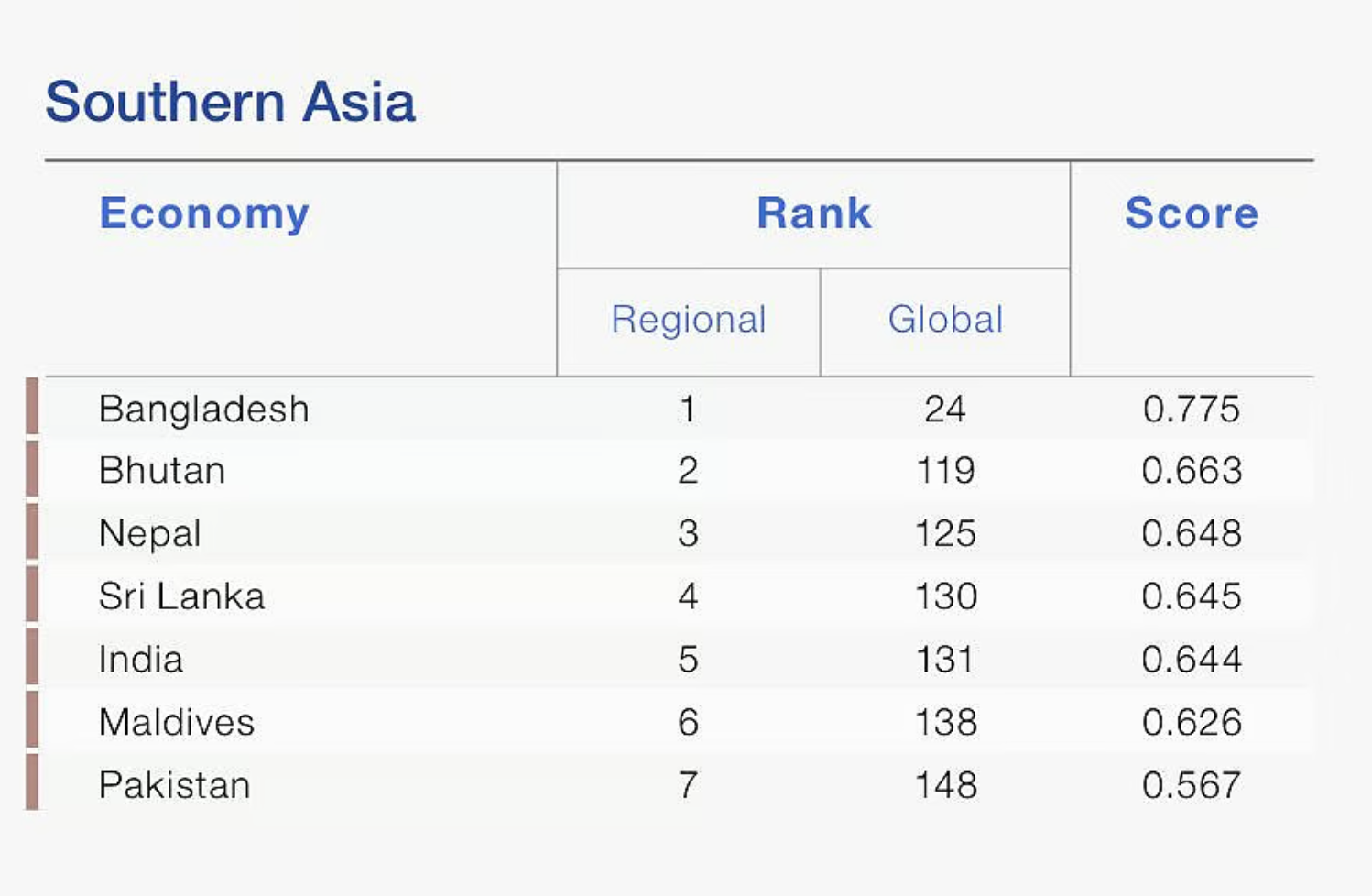Select the Score column header
The height and width of the screenshot is (896, 1372).
1192,213
